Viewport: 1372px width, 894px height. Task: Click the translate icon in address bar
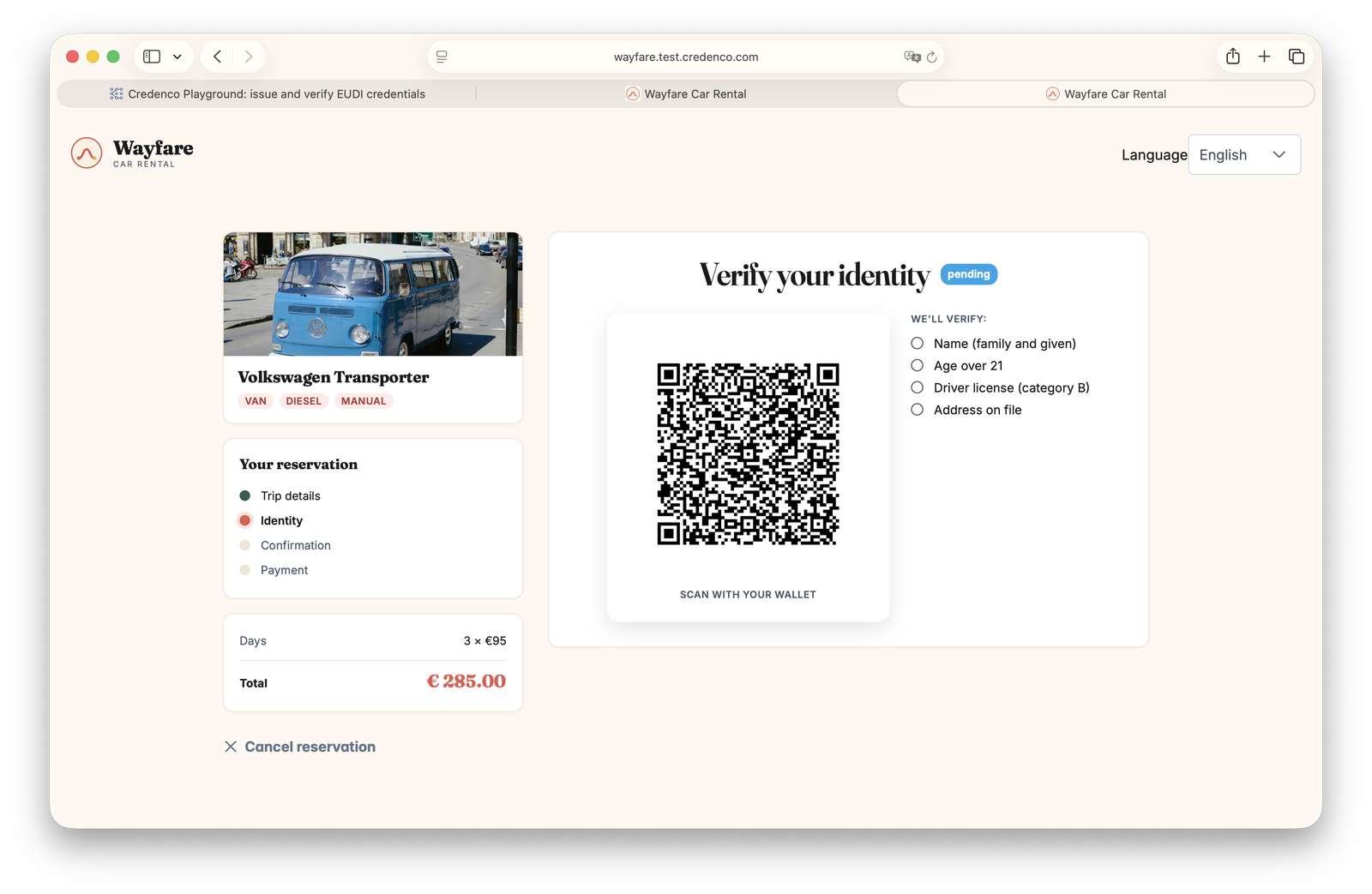point(912,57)
